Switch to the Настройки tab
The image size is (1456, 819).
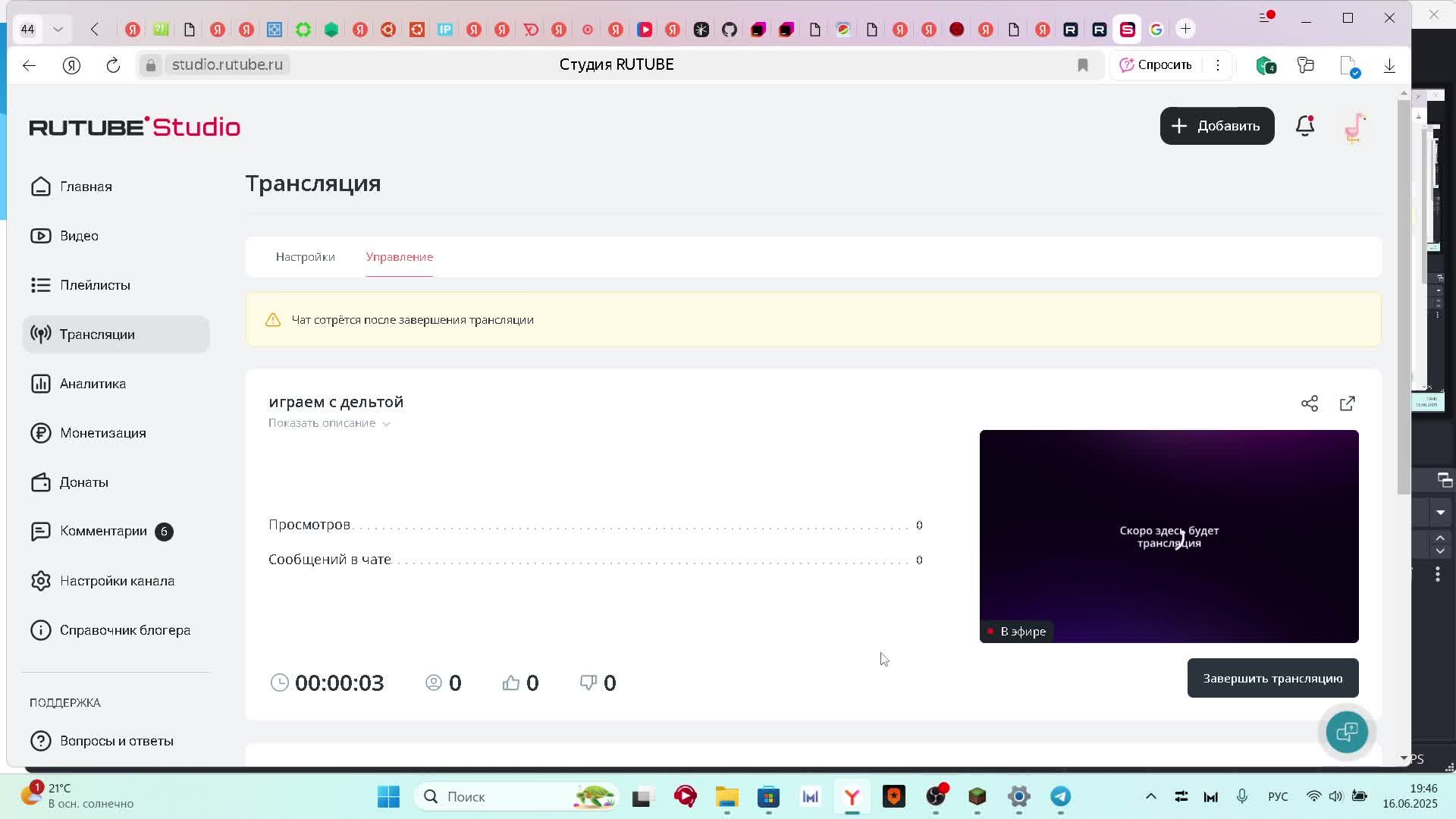pos(305,257)
